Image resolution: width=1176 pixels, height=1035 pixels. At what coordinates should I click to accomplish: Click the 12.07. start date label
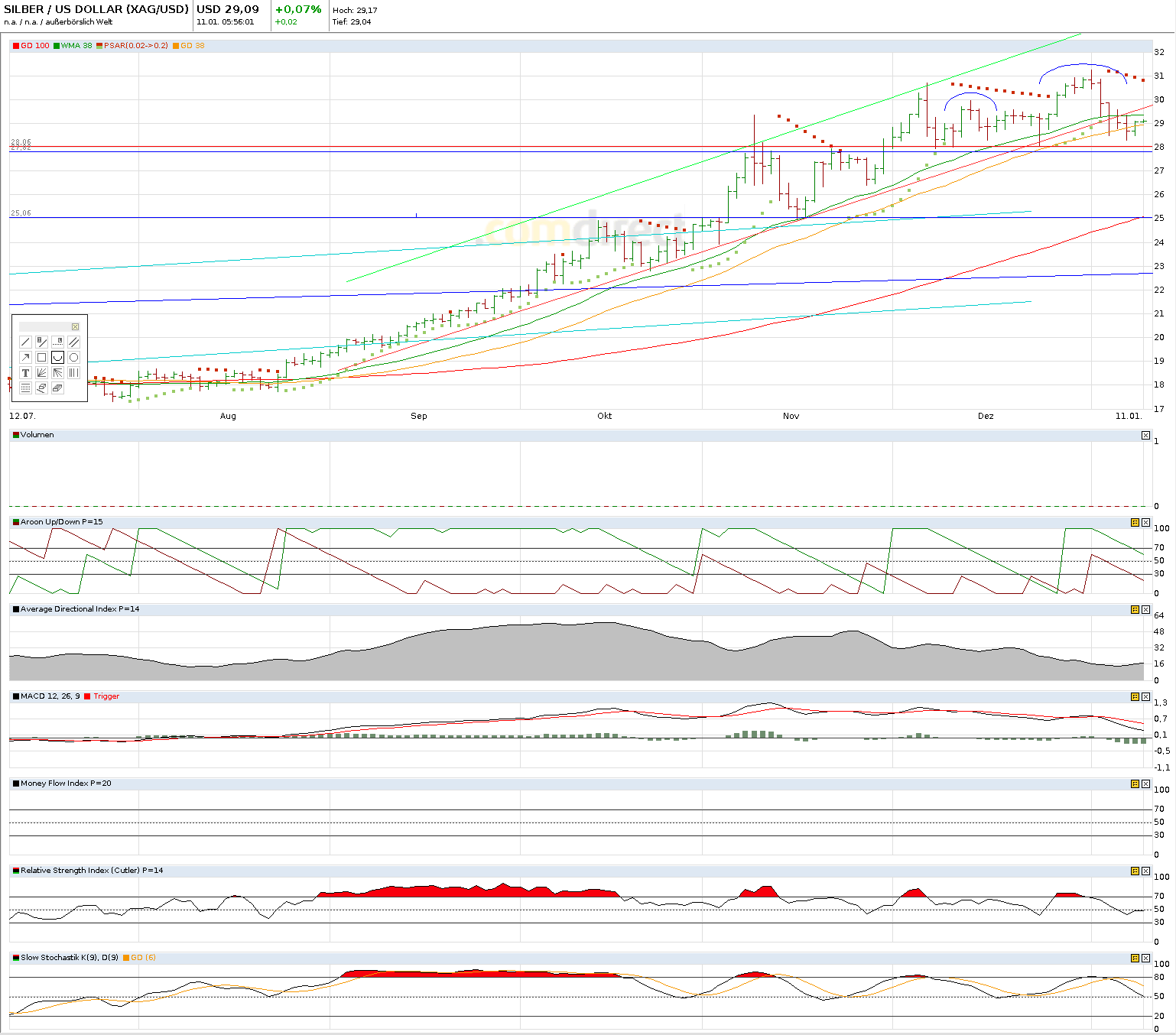22,416
